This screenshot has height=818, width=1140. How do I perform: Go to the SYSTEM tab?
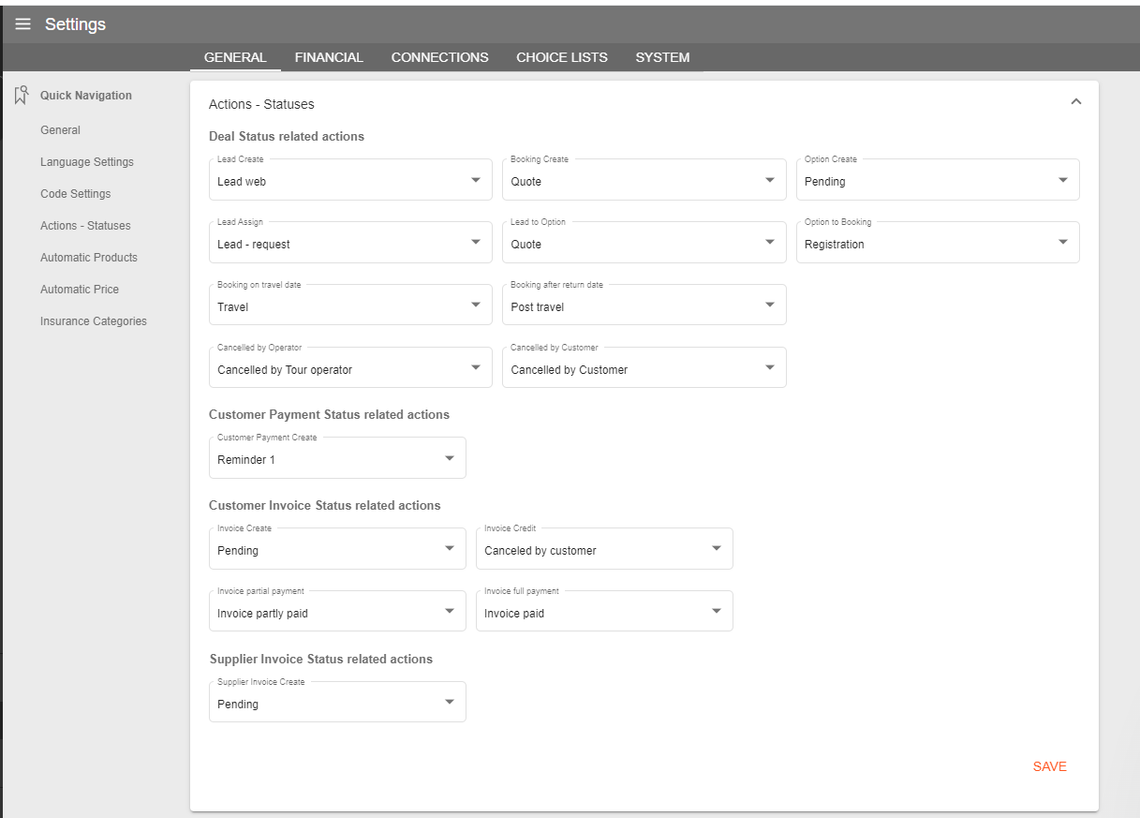(x=662, y=57)
